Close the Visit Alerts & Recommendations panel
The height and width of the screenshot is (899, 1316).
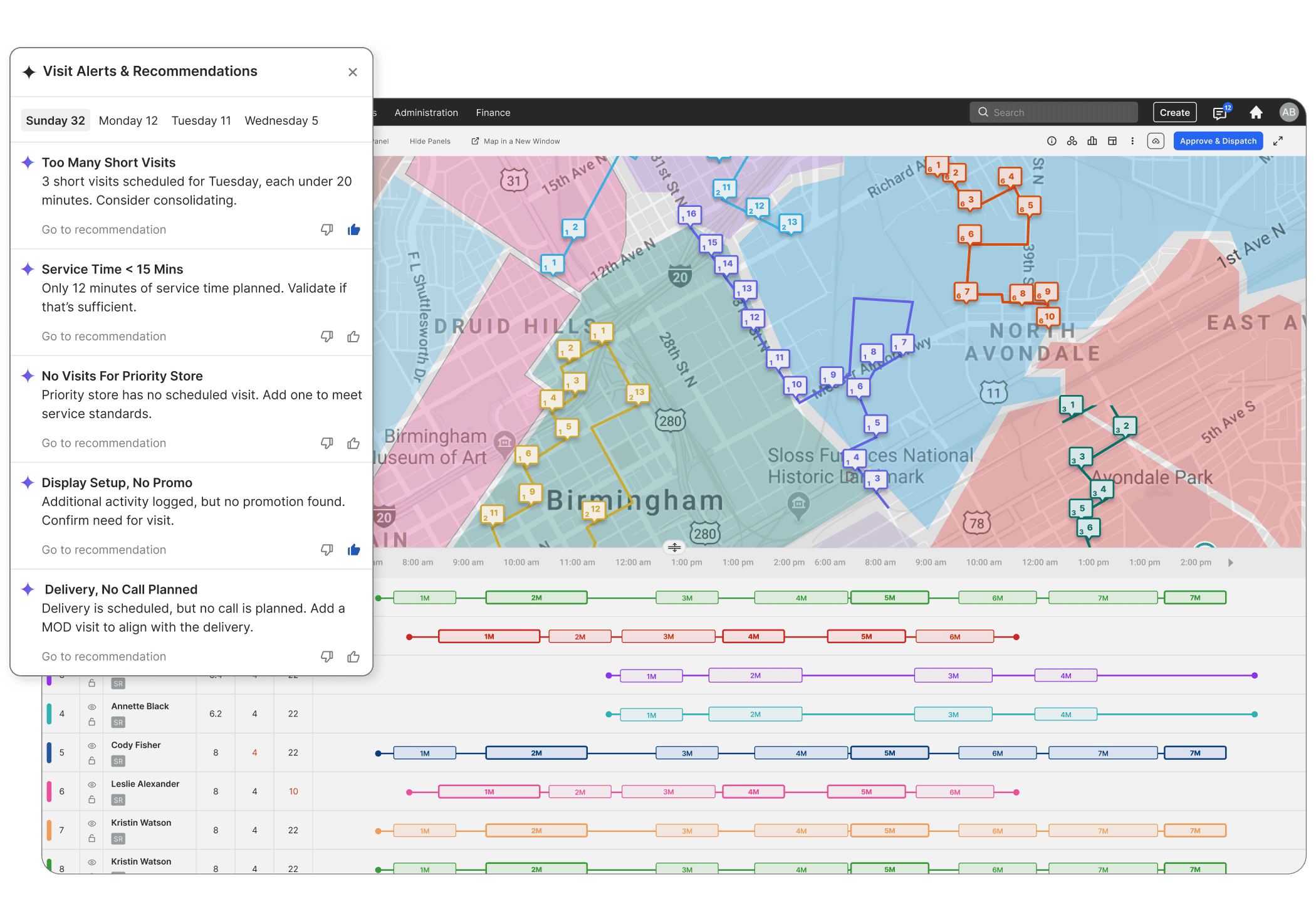353,72
